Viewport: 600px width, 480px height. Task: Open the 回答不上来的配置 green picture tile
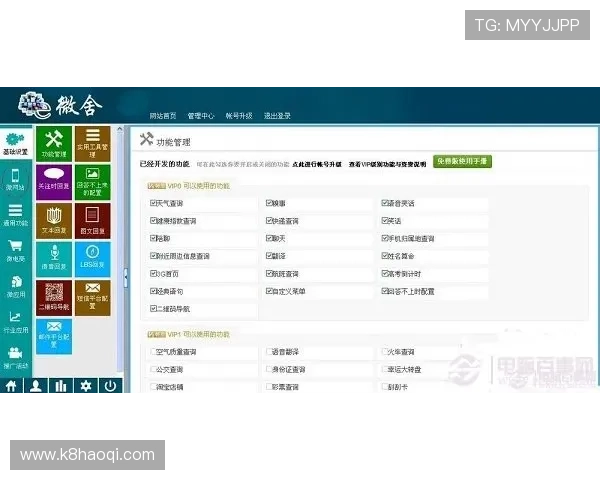point(93,182)
